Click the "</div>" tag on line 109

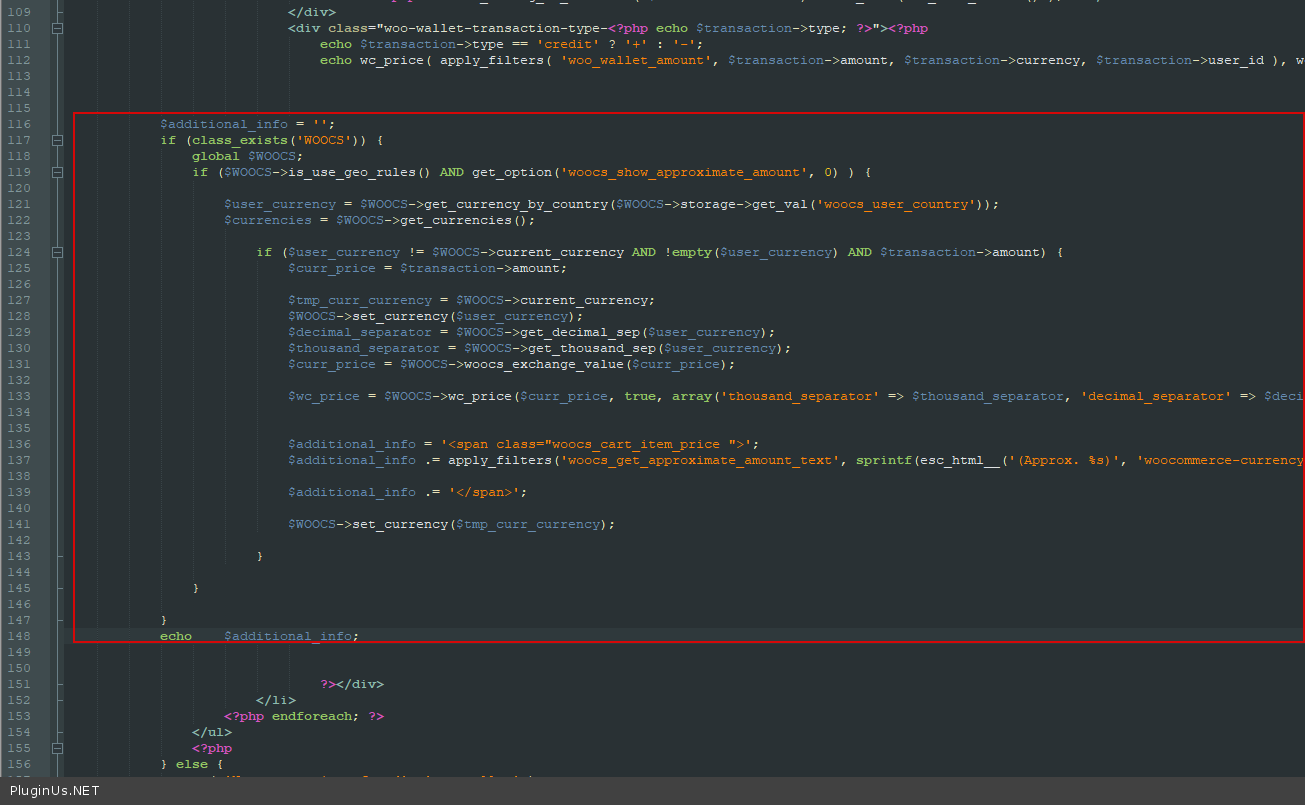click(312, 12)
